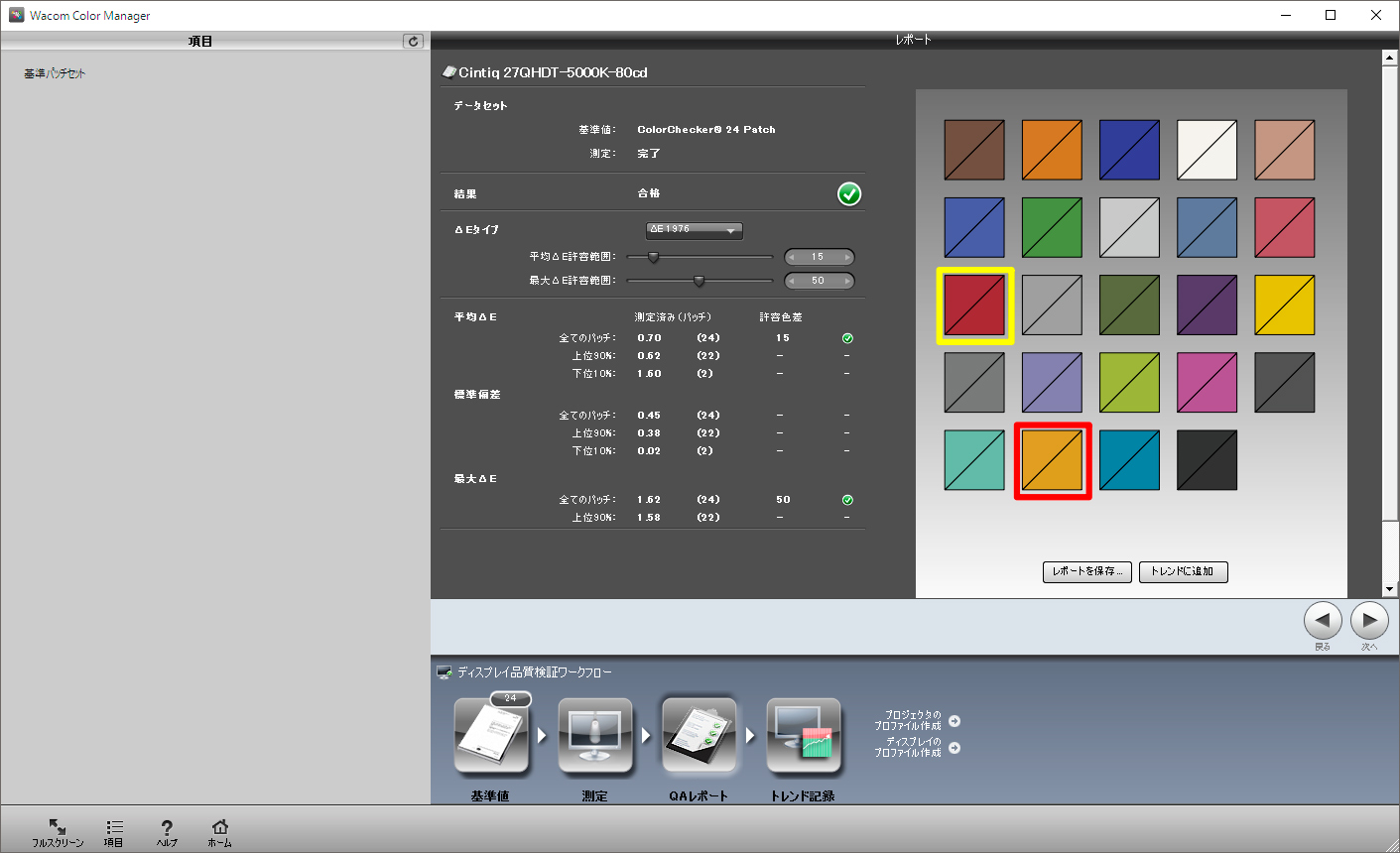Select the white color patch
This screenshot has width=1400, height=853.
point(1207,151)
